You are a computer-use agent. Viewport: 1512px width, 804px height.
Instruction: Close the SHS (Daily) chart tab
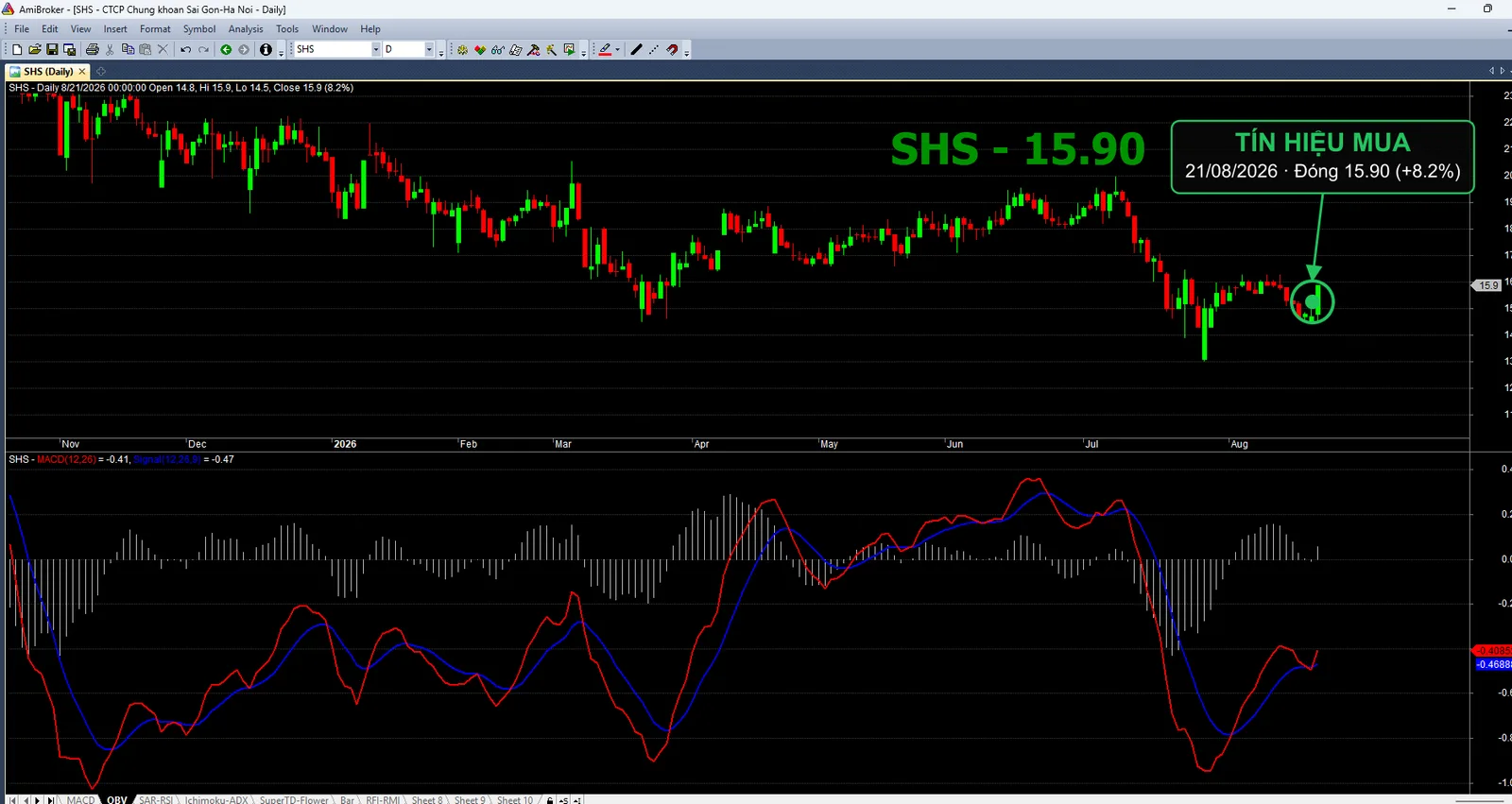point(82,72)
